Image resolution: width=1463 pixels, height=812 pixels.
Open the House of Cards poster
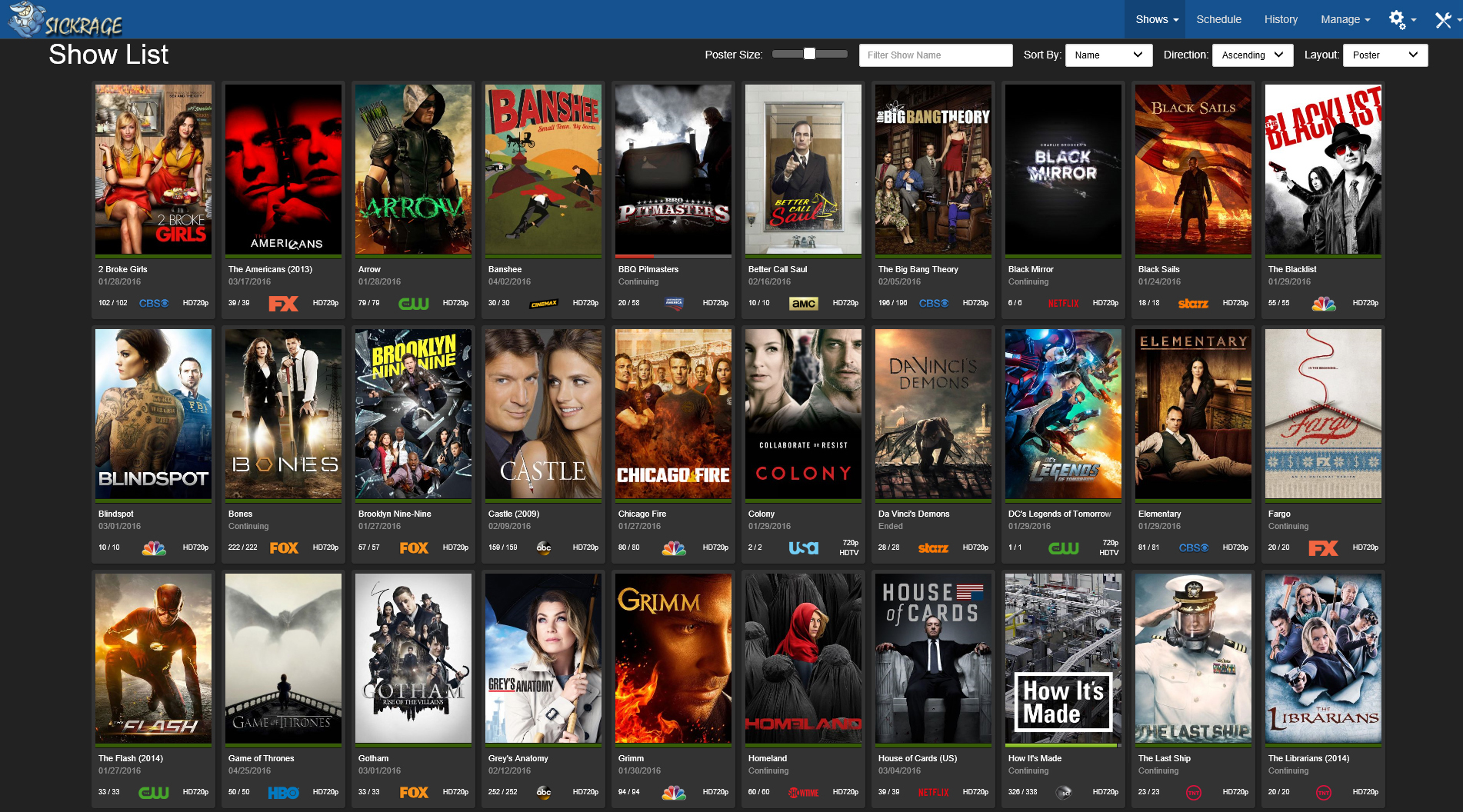click(933, 658)
